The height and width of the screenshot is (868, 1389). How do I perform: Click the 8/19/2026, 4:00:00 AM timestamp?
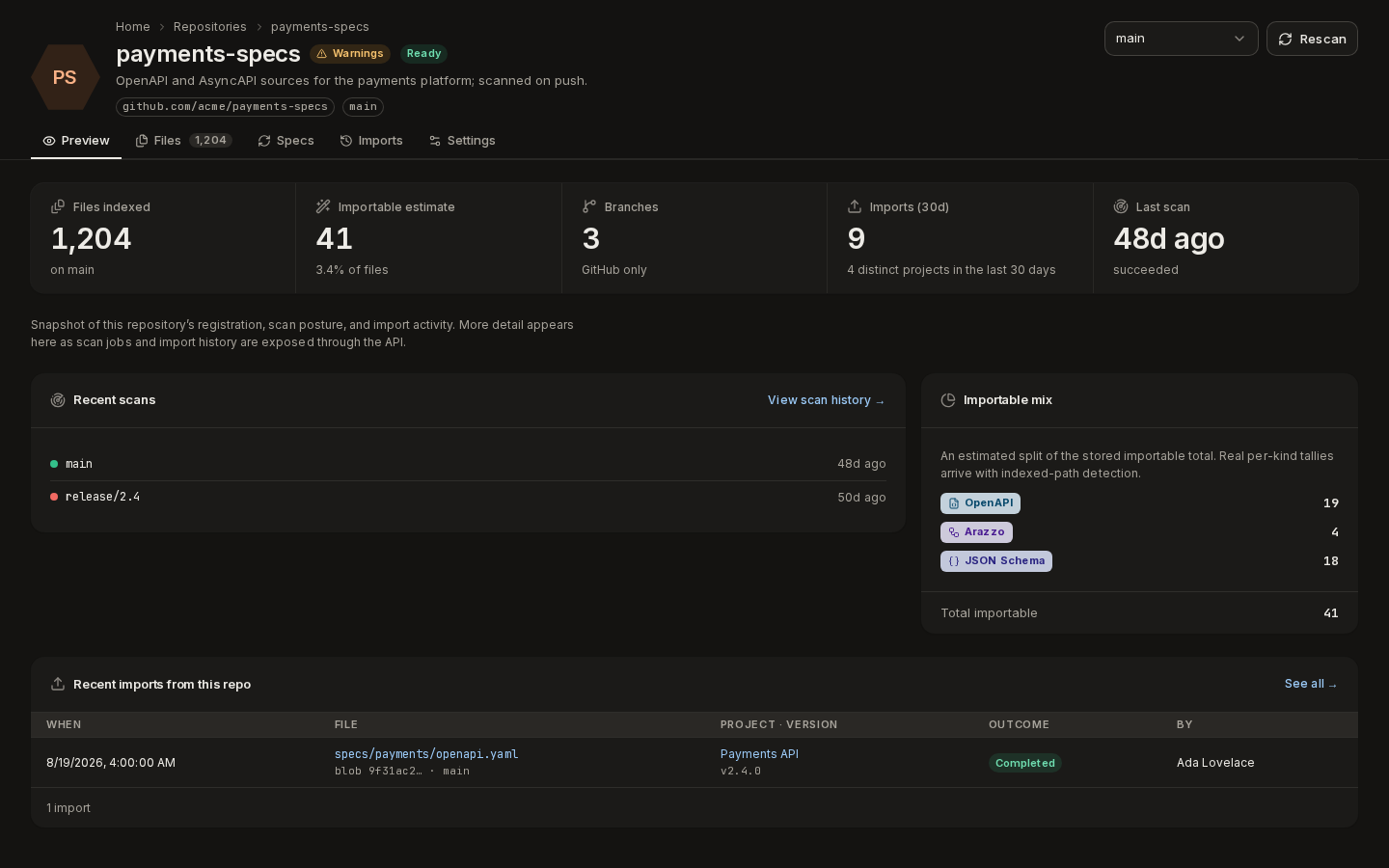[111, 763]
